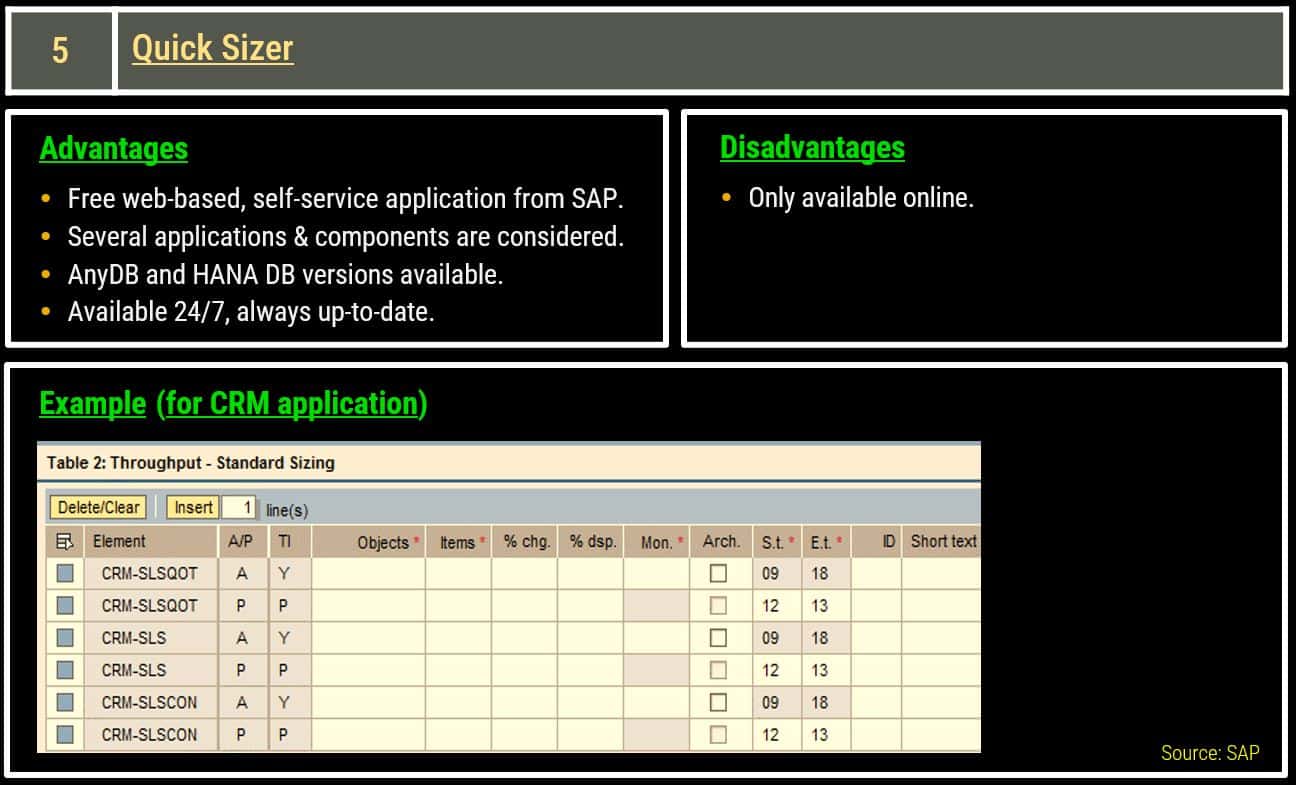The height and width of the screenshot is (785, 1296).
Task: Click the Objects column header
Action: [368, 542]
